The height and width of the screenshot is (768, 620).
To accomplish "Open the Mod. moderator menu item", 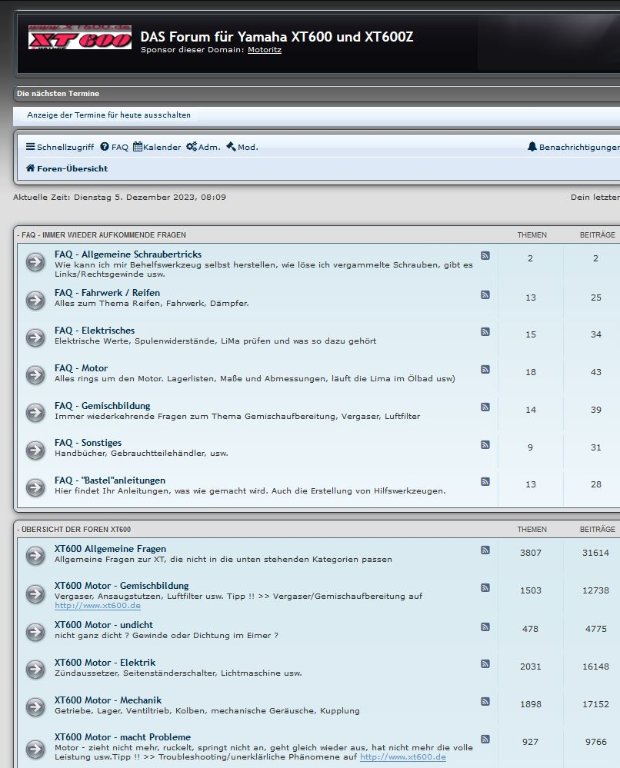I will tap(242, 147).
